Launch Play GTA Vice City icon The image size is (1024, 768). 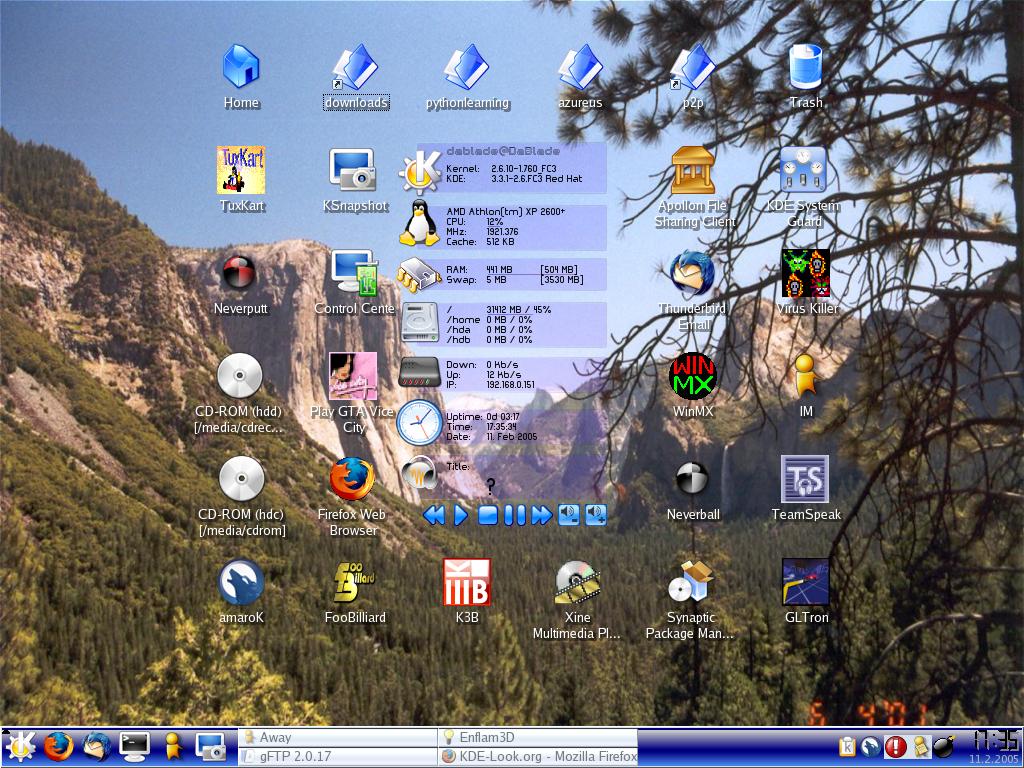pos(353,376)
